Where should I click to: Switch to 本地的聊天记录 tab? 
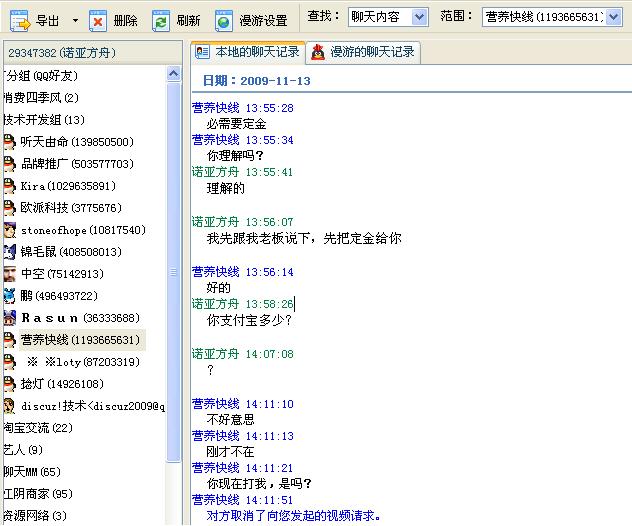pos(247,52)
